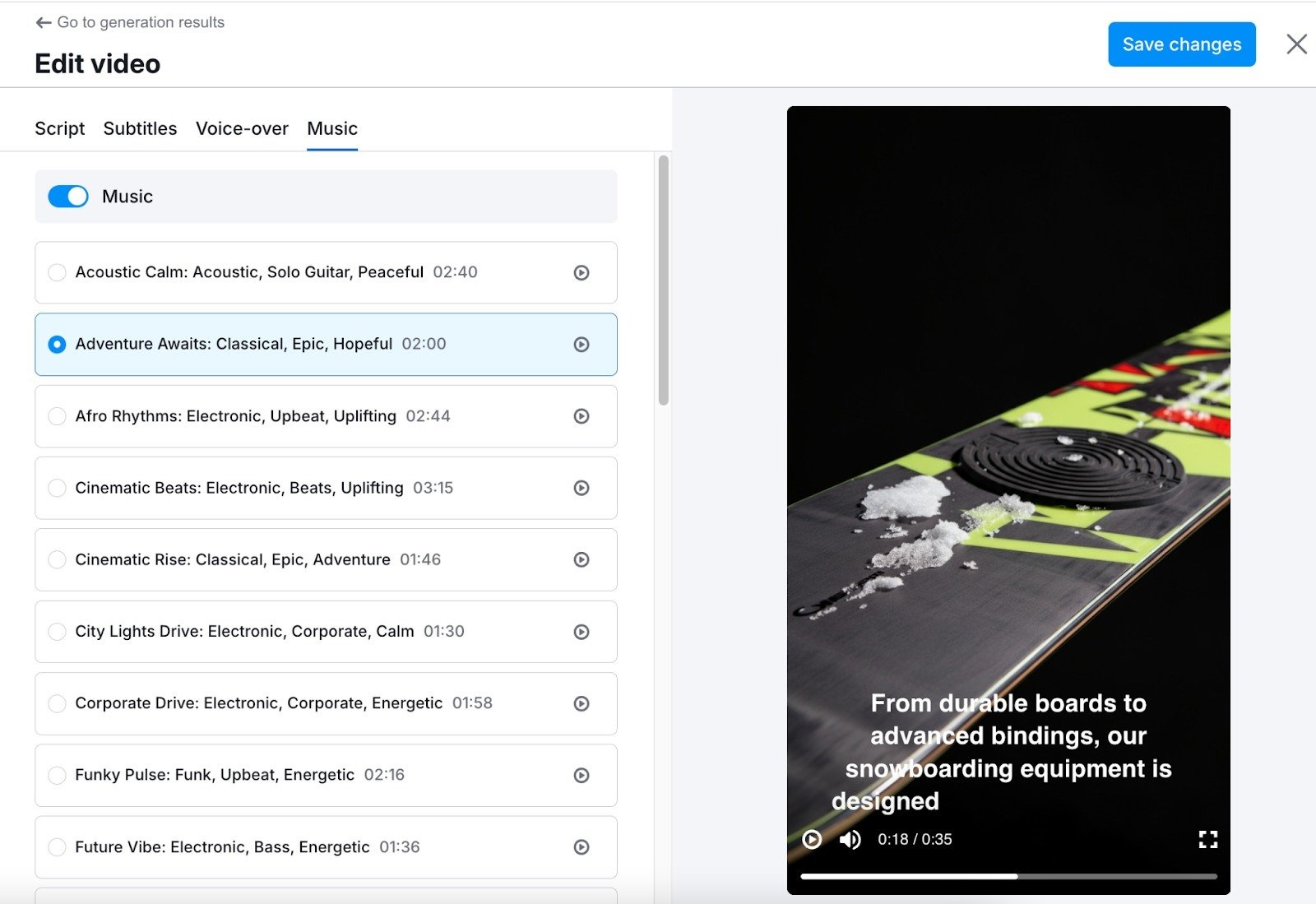Preview the Cinematic Beats track
Viewport: 1316px width, 904px height.
[x=582, y=488]
